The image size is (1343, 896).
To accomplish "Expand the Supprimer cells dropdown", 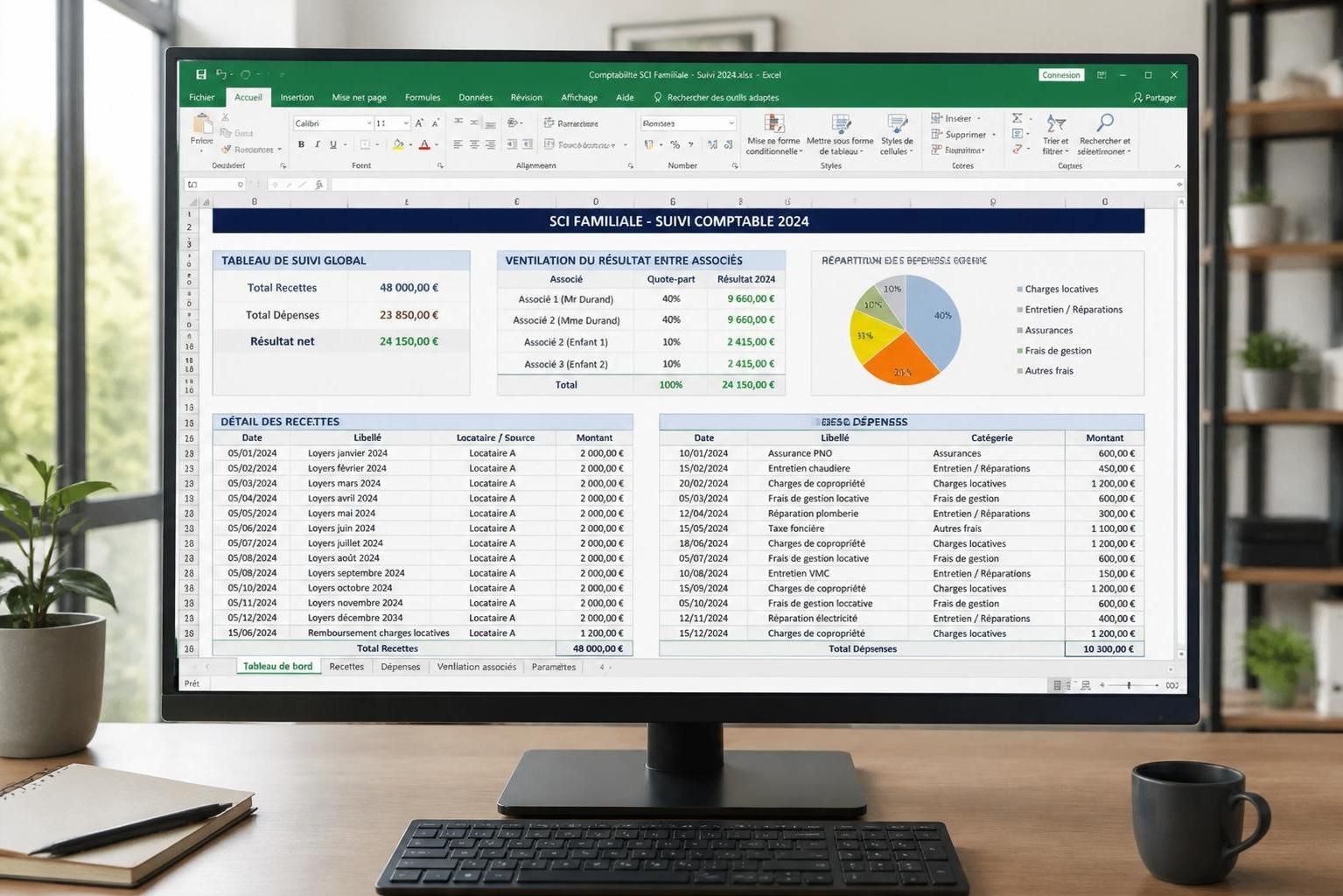I will 994,135.
